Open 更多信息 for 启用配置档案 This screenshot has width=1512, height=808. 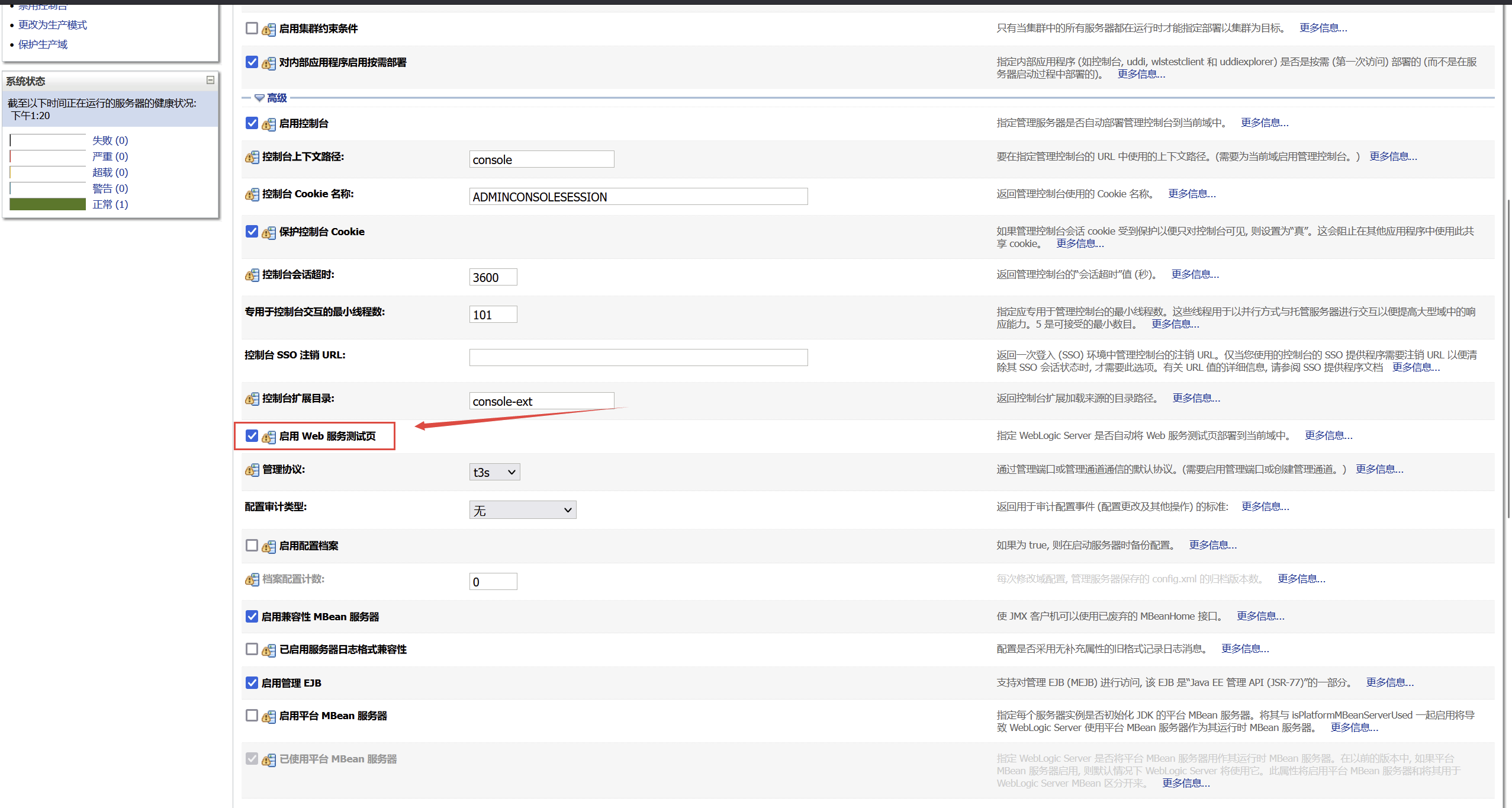(1212, 545)
